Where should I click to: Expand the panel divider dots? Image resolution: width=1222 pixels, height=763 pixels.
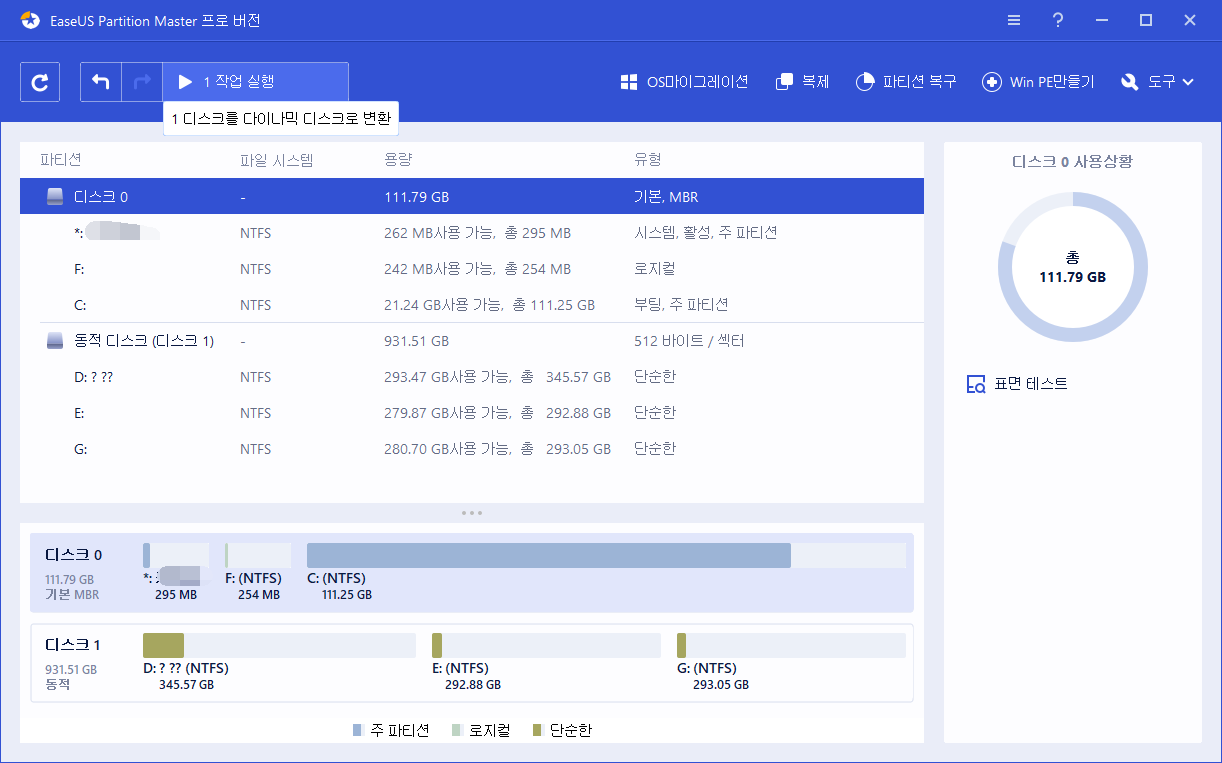[x=471, y=512]
